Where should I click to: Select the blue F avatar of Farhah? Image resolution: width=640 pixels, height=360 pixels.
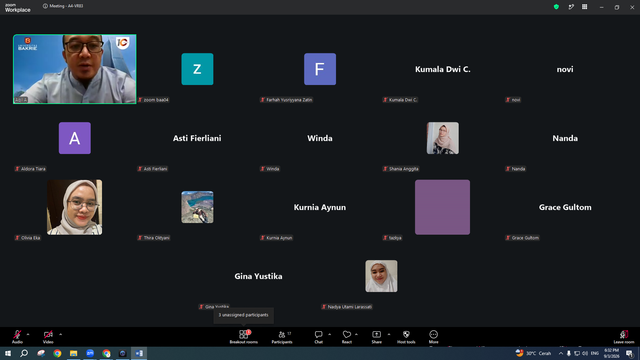[x=320, y=69]
